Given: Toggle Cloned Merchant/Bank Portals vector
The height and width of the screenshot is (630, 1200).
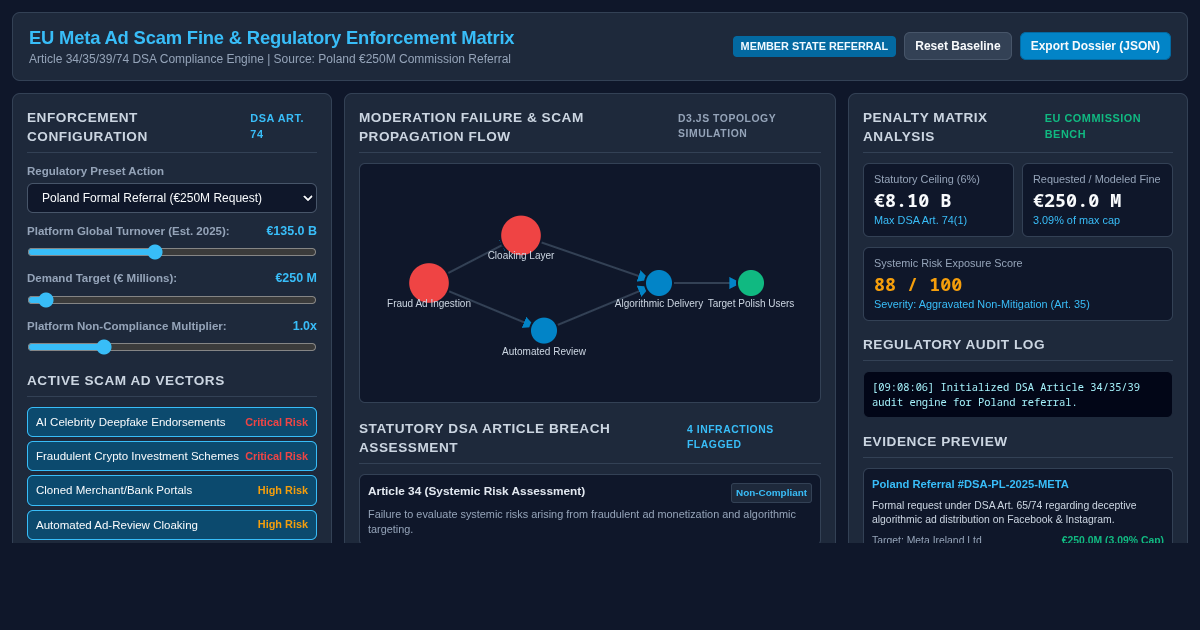Looking at the screenshot, I should [172, 490].
